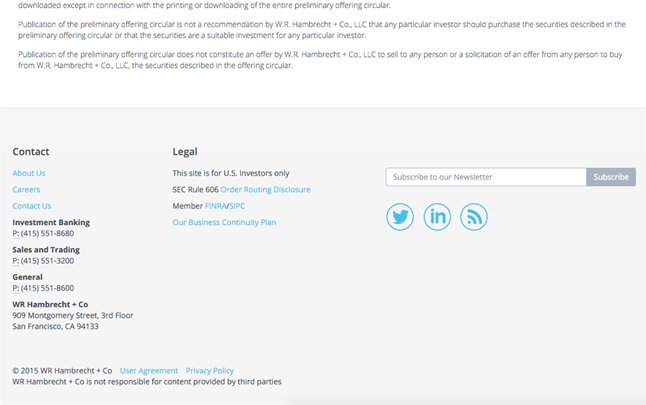The width and height of the screenshot is (646, 405).
Task: Click the Subscribe button
Action: (610, 177)
